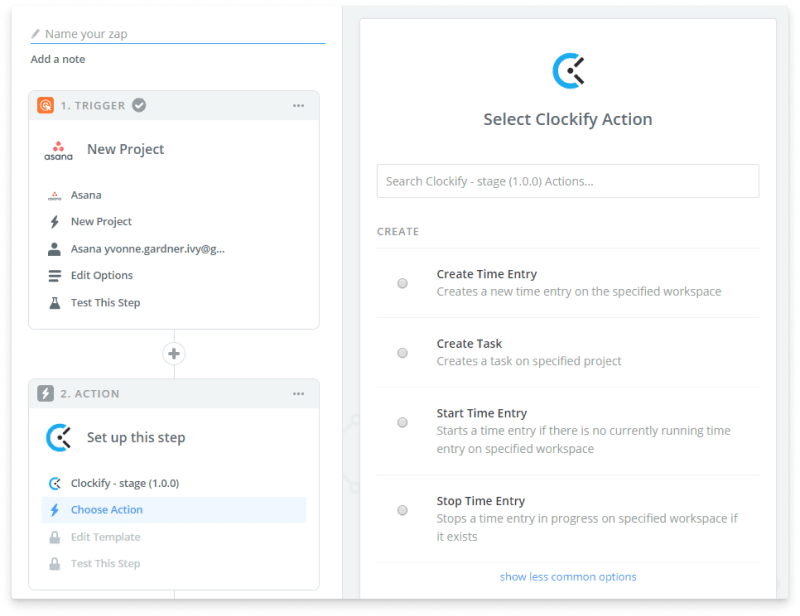This screenshot has height=616, width=800.
Task: Select the Asana app row
Action: (x=173, y=195)
